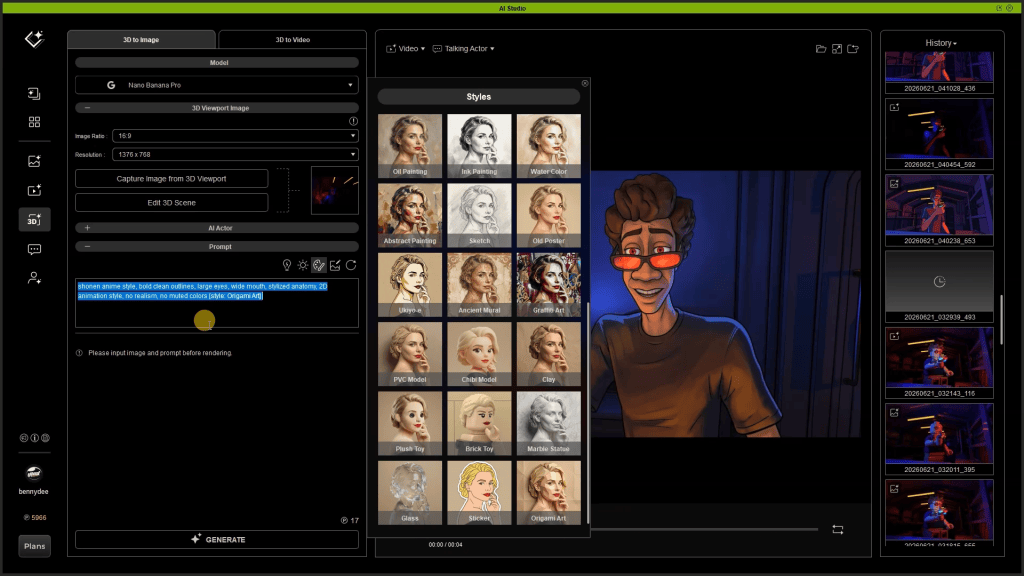Open the Model dropdown showing Nano Banana Pro
The height and width of the screenshot is (576, 1024).
(217, 85)
